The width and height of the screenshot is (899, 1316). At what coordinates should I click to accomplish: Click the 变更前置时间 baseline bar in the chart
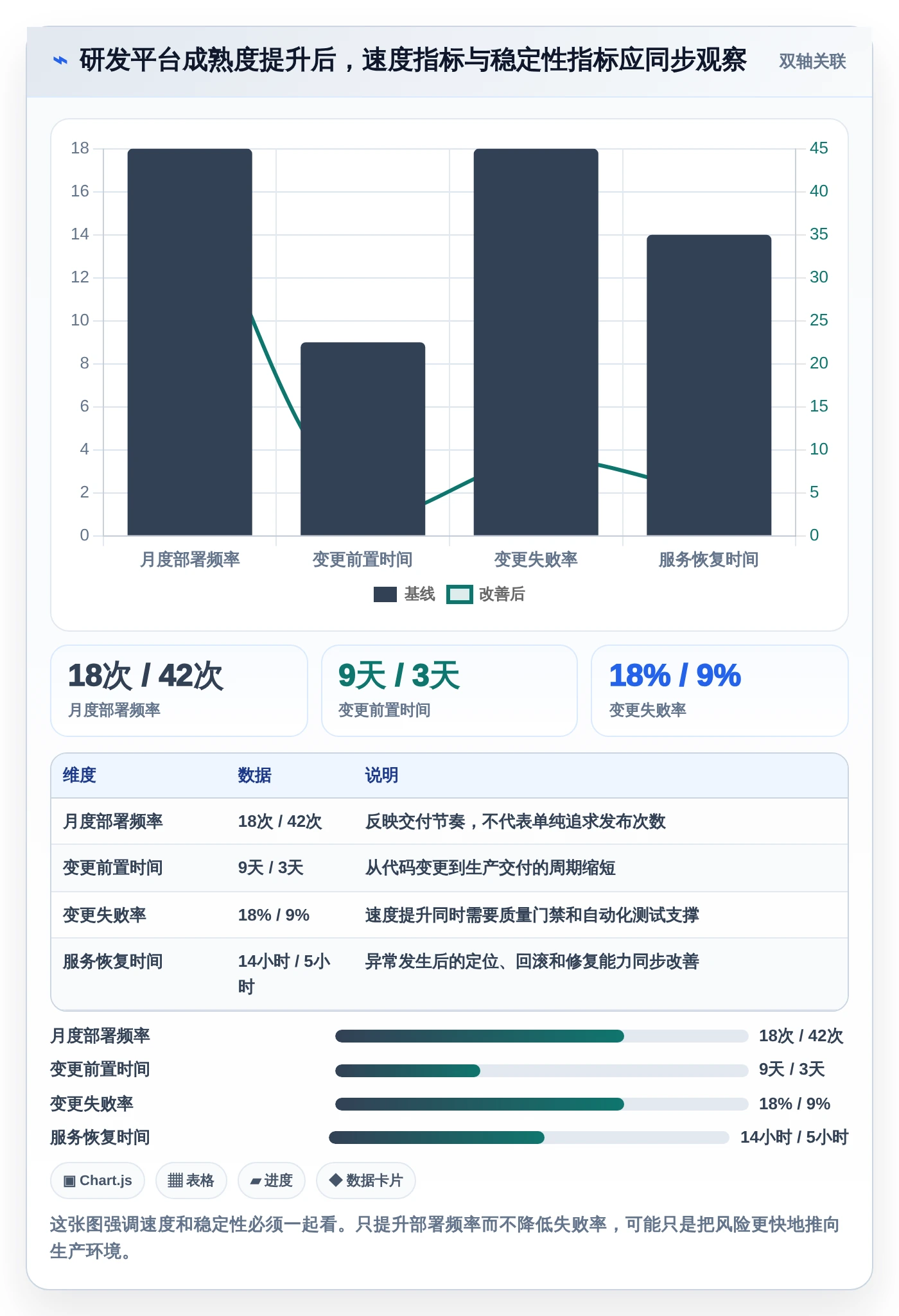pyautogui.click(x=363, y=439)
